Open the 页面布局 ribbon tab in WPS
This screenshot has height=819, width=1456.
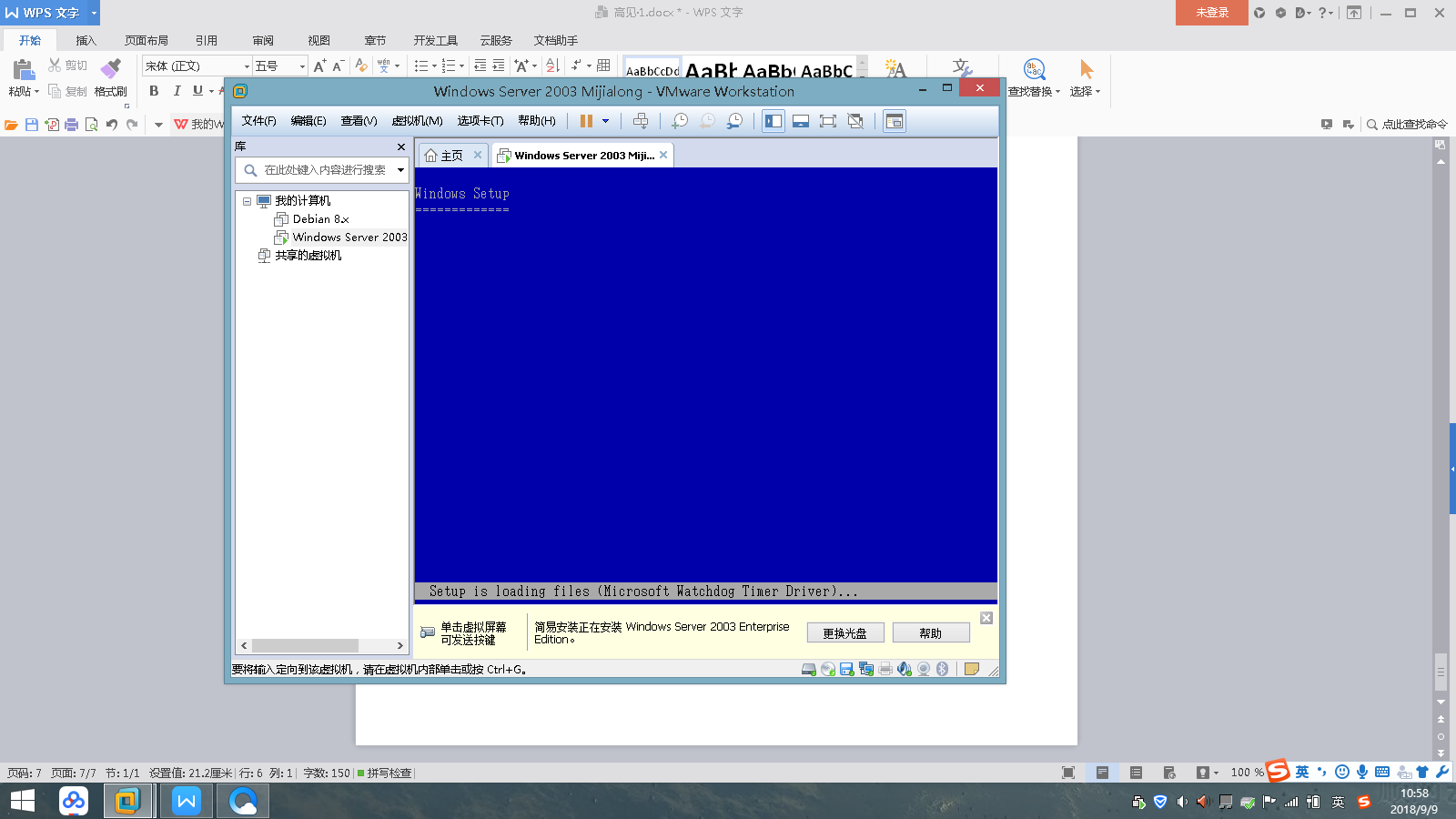point(147,40)
